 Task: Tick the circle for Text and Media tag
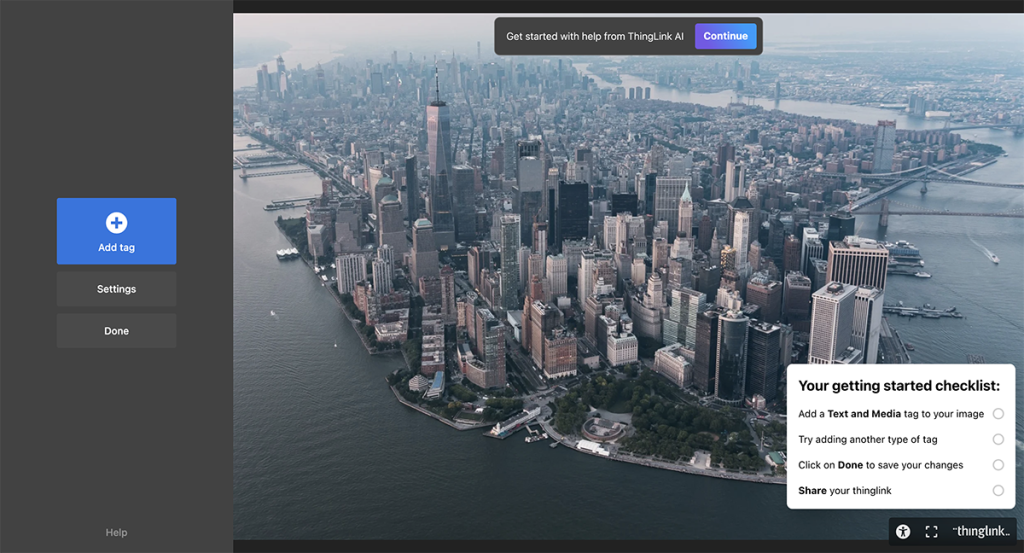pos(998,414)
